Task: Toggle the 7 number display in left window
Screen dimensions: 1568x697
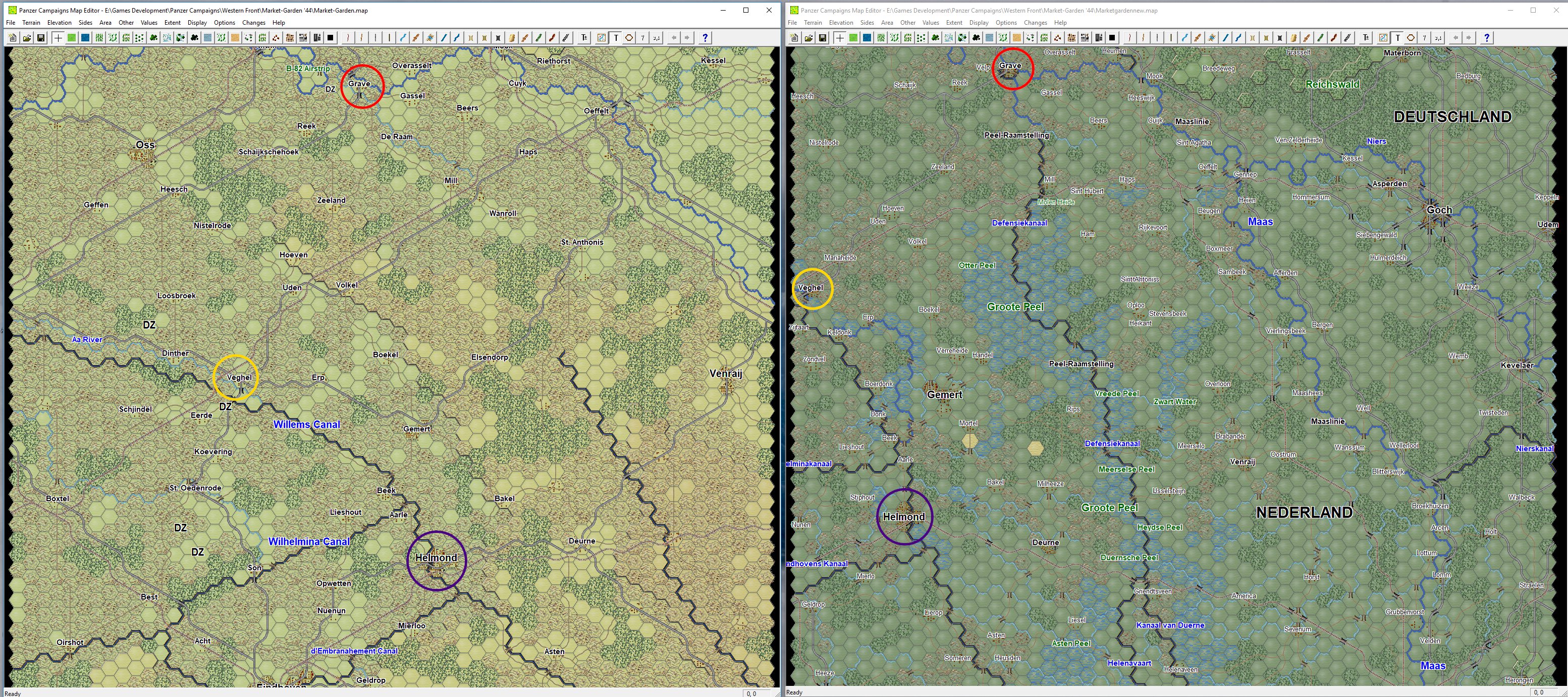Action: (x=643, y=38)
